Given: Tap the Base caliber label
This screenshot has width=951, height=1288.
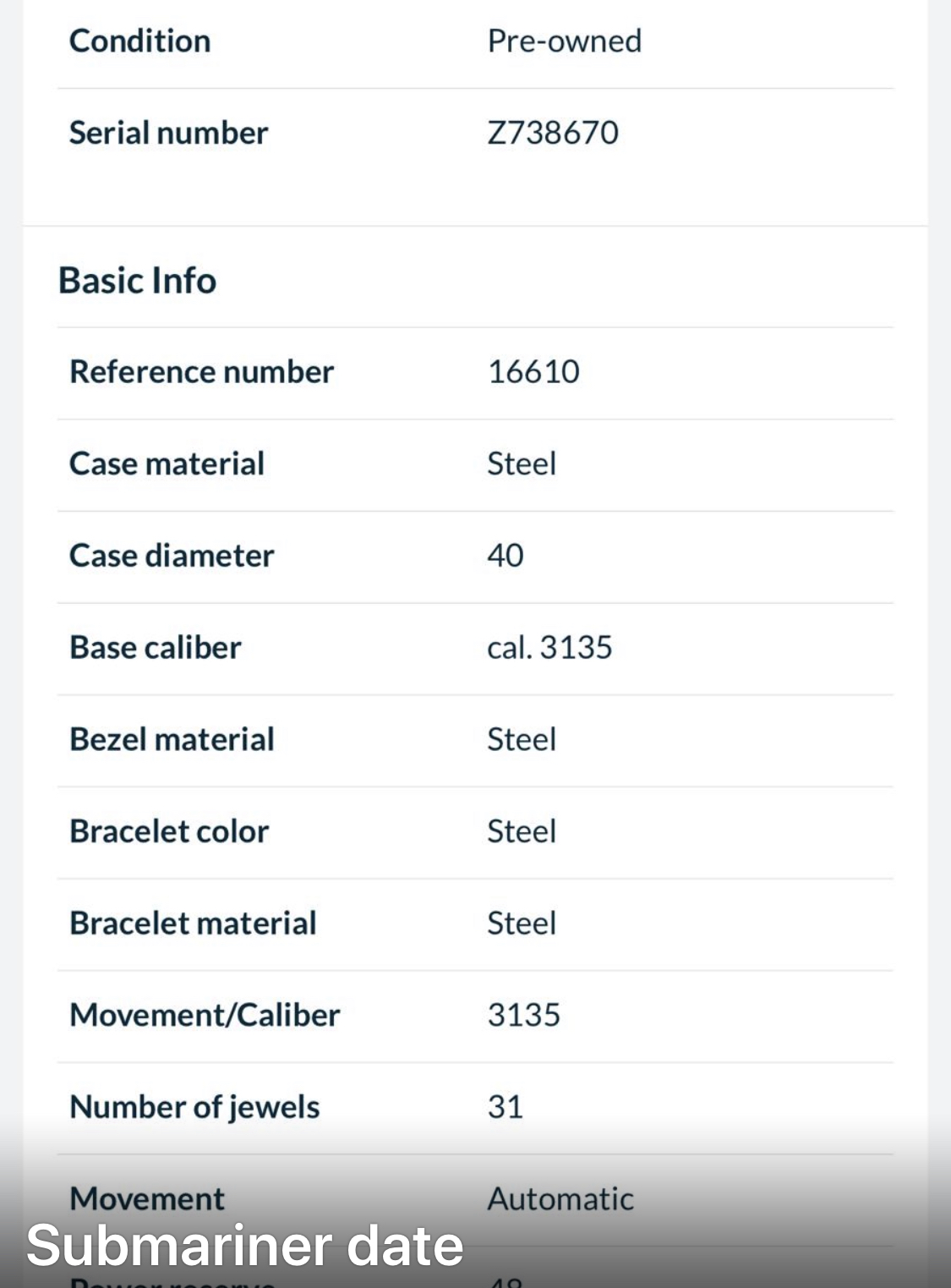Looking at the screenshot, I should coord(155,648).
